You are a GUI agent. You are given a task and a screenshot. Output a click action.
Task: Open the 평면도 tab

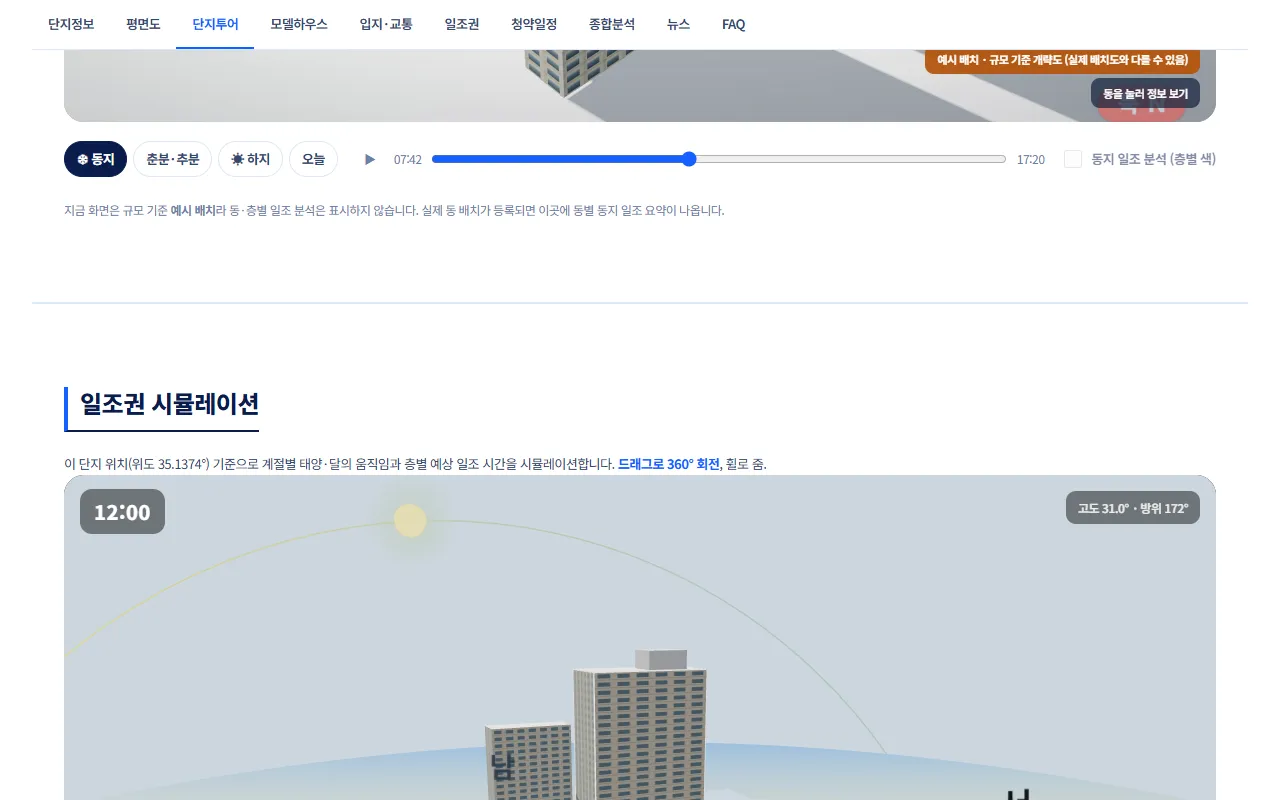click(143, 24)
